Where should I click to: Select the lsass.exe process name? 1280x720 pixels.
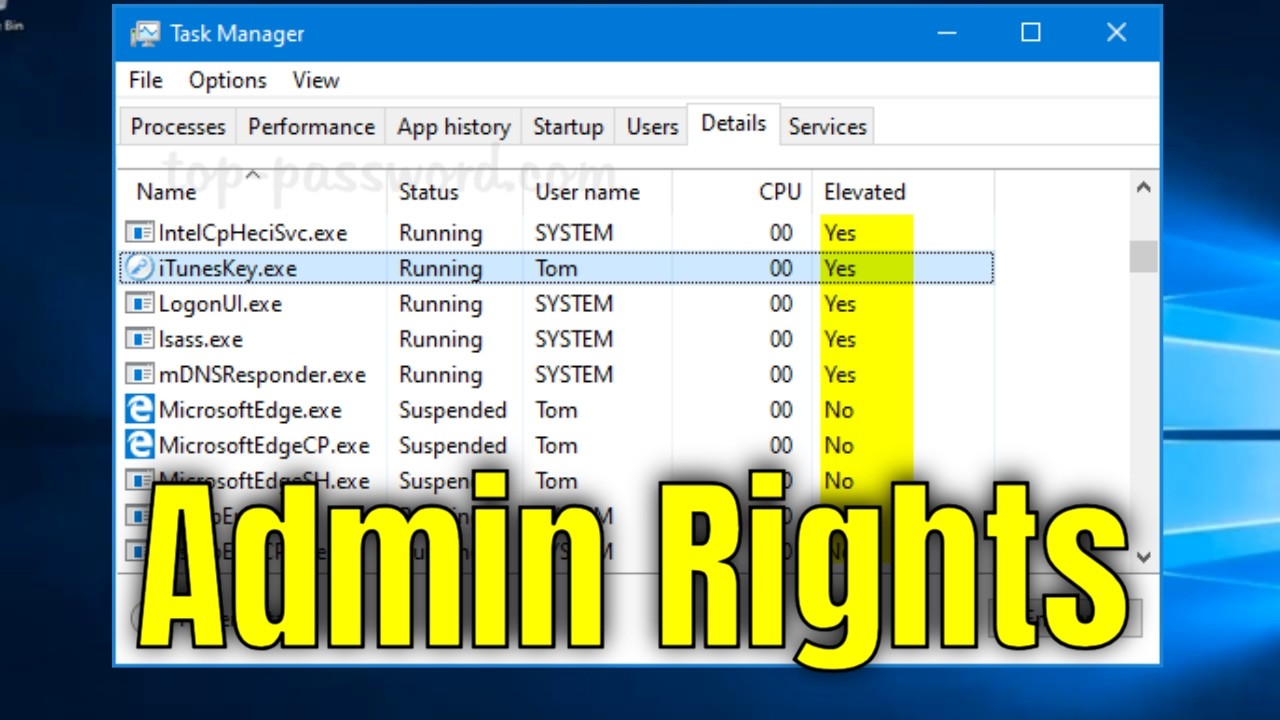(x=200, y=339)
